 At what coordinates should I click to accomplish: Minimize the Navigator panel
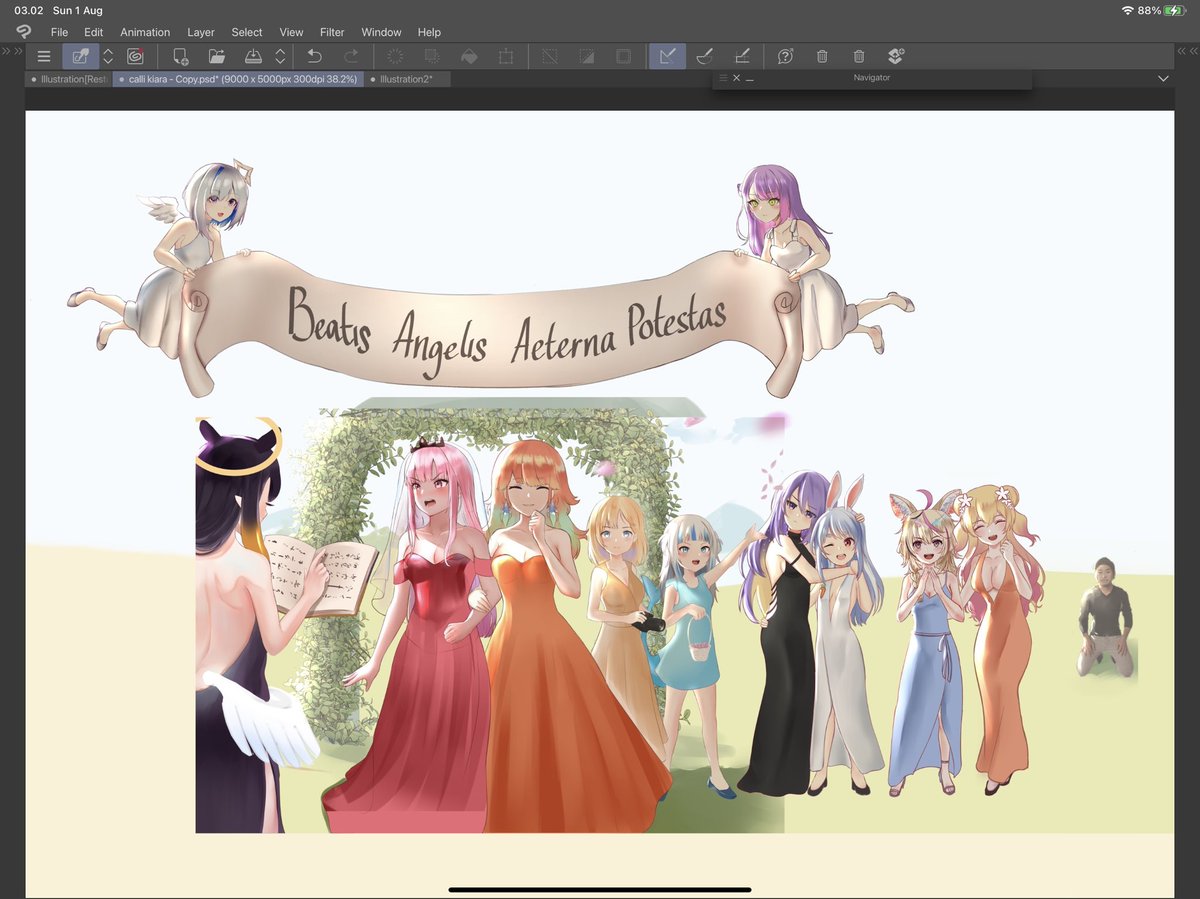750,78
